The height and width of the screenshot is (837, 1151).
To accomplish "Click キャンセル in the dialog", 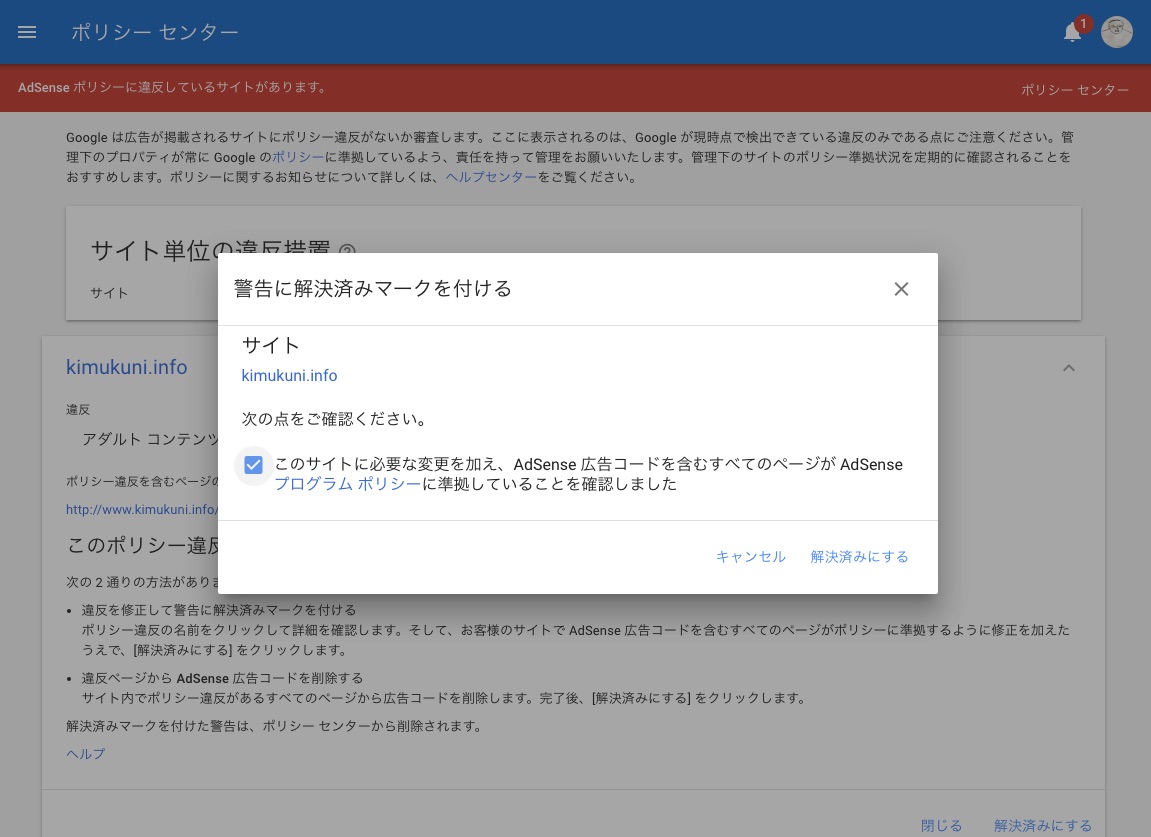I will [750, 557].
